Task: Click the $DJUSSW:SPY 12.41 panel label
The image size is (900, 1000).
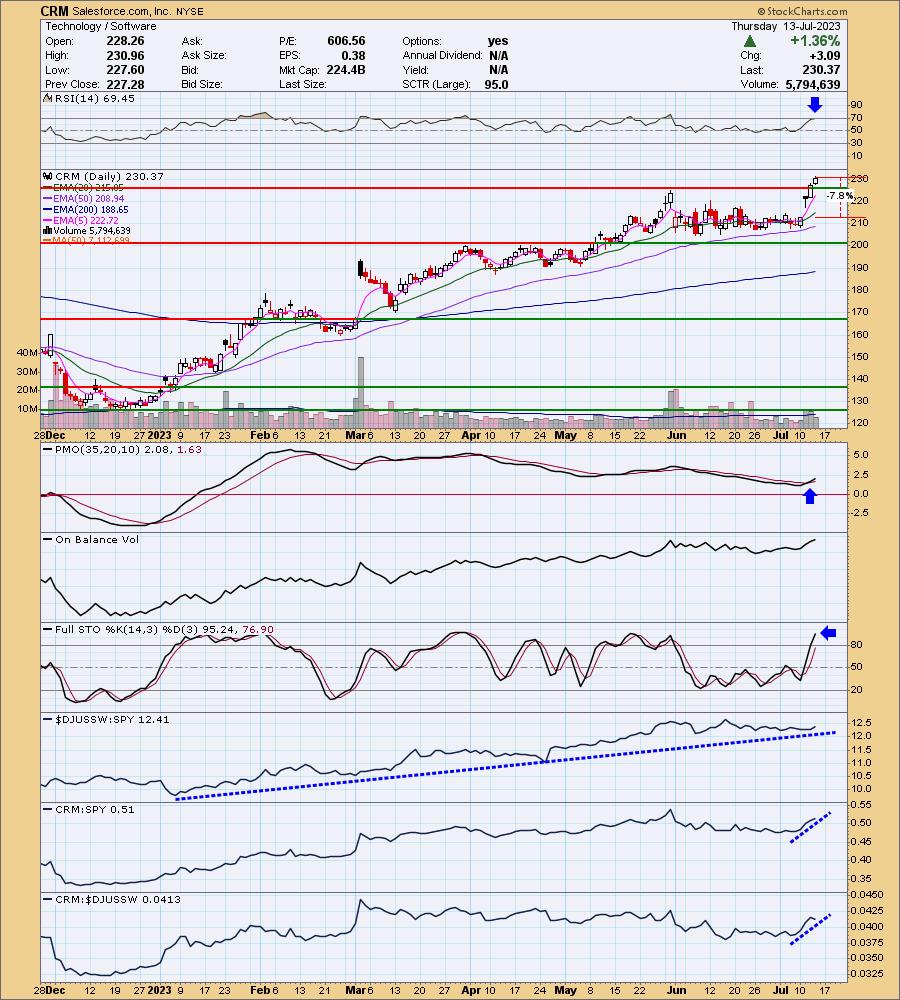Action: pos(112,719)
